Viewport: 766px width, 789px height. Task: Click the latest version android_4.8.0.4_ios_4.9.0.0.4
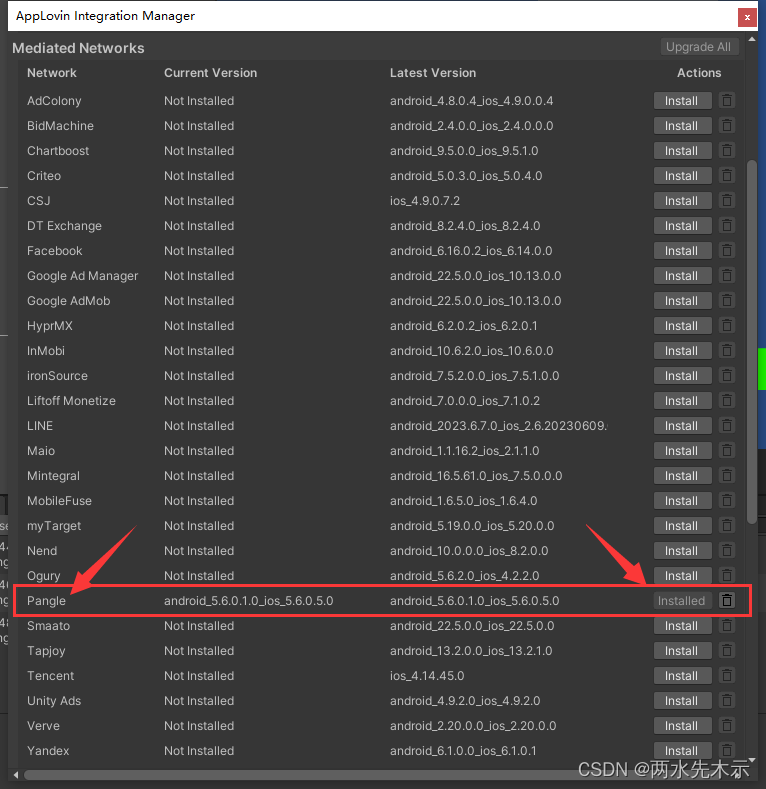(472, 101)
